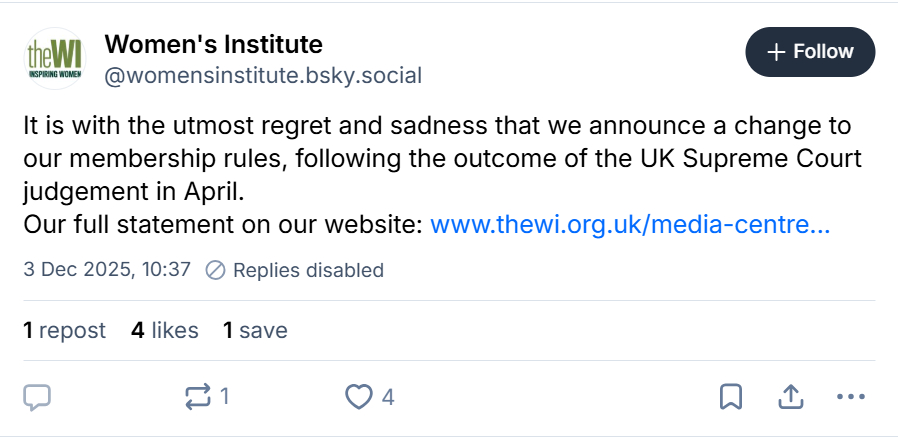
Task: Like the post with the heart icon
Action: tap(358, 397)
